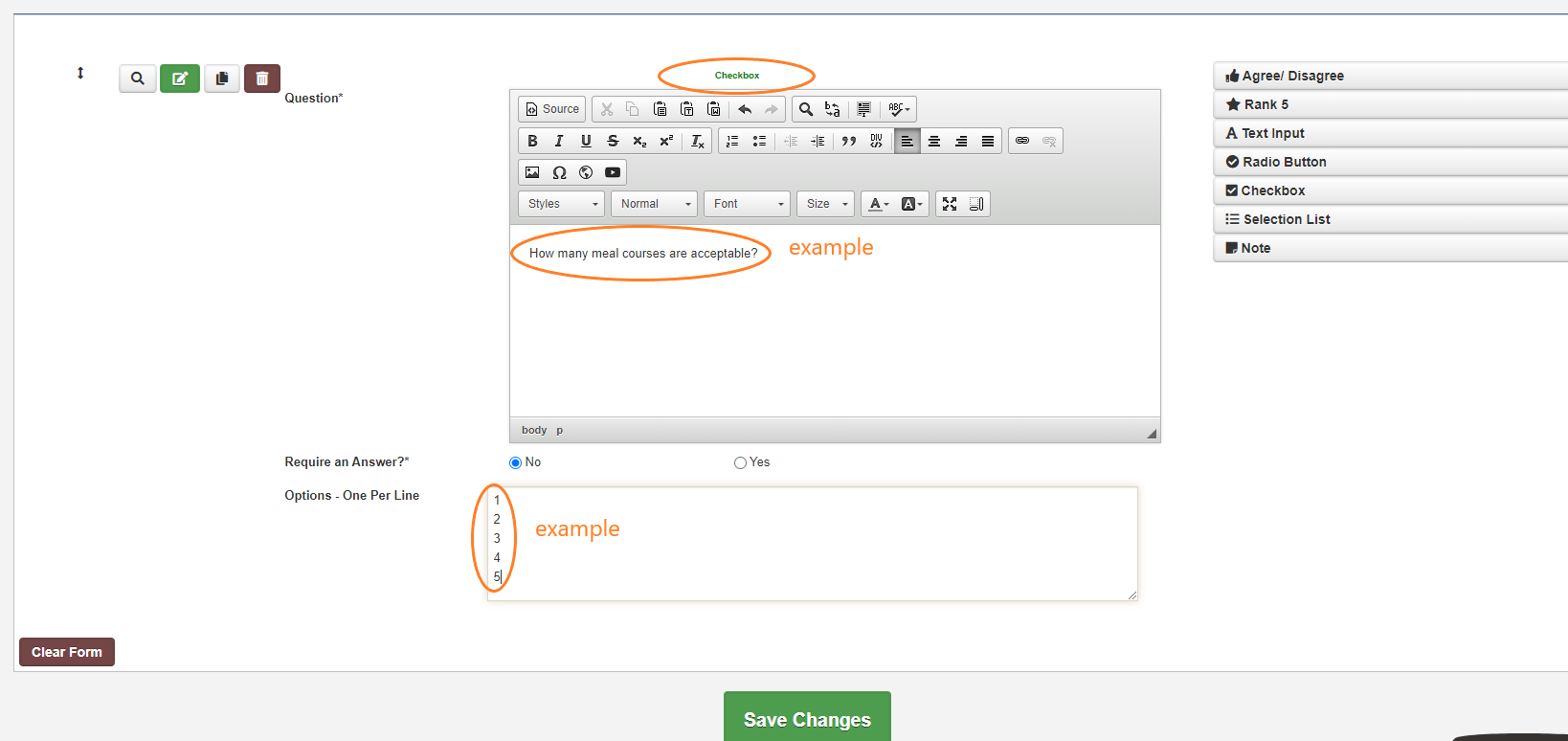This screenshot has height=741, width=1568.
Task: Insert a special character with the Omega icon
Action: 559,172
